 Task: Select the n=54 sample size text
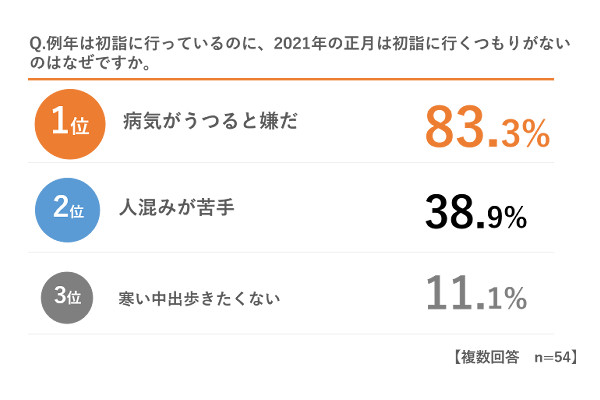(x=552, y=357)
